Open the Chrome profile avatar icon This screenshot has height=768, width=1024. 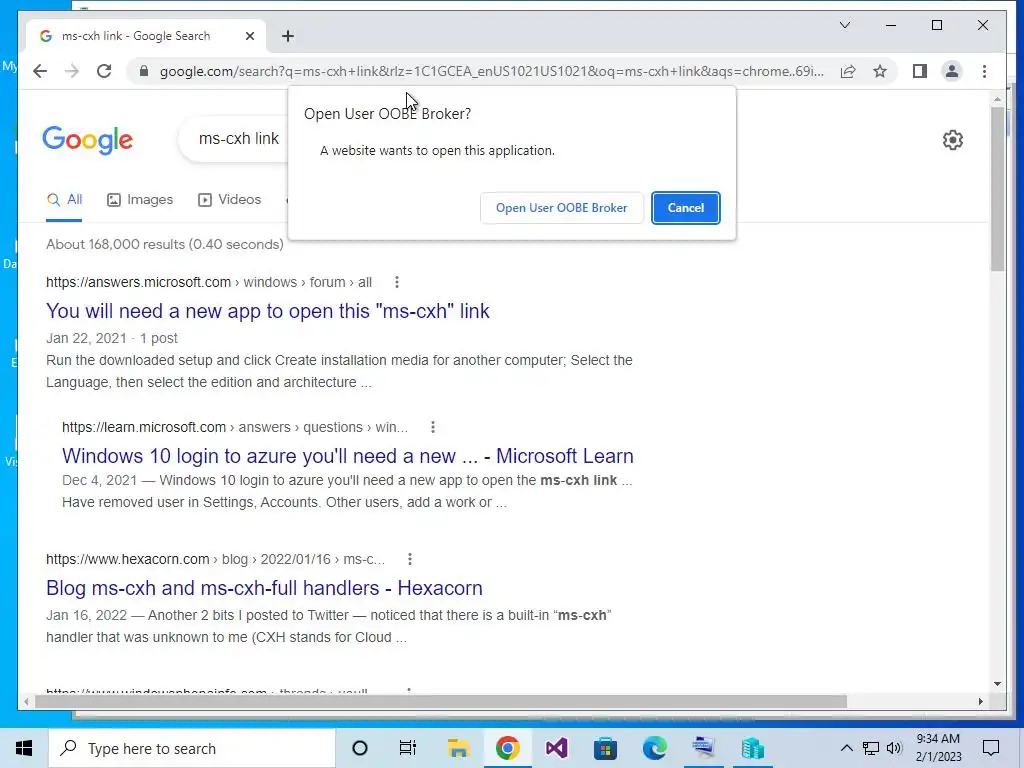[x=952, y=71]
